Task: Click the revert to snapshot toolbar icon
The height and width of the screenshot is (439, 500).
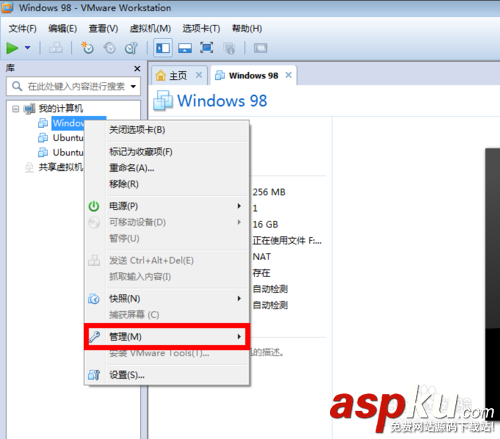Action: click(109, 48)
